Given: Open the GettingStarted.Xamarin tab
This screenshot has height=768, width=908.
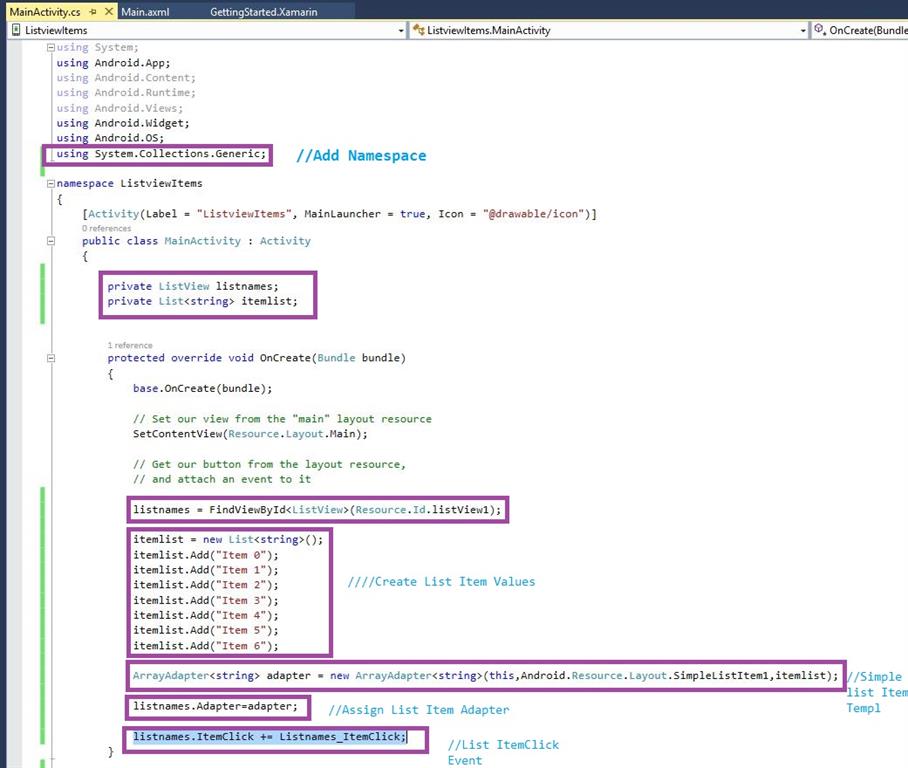Looking at the screenshot, I should pos(265,11).
